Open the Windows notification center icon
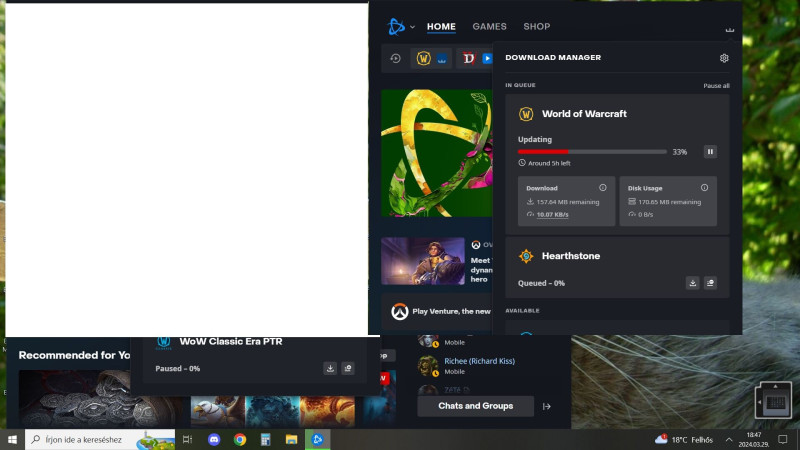 (783, 439)
